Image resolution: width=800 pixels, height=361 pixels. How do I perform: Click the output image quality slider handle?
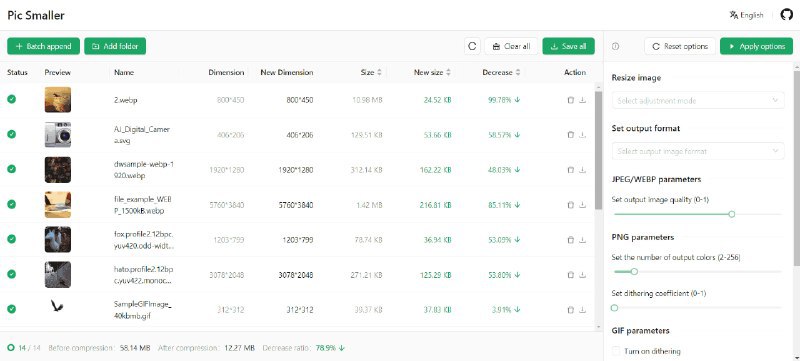[x=732, y=214]
